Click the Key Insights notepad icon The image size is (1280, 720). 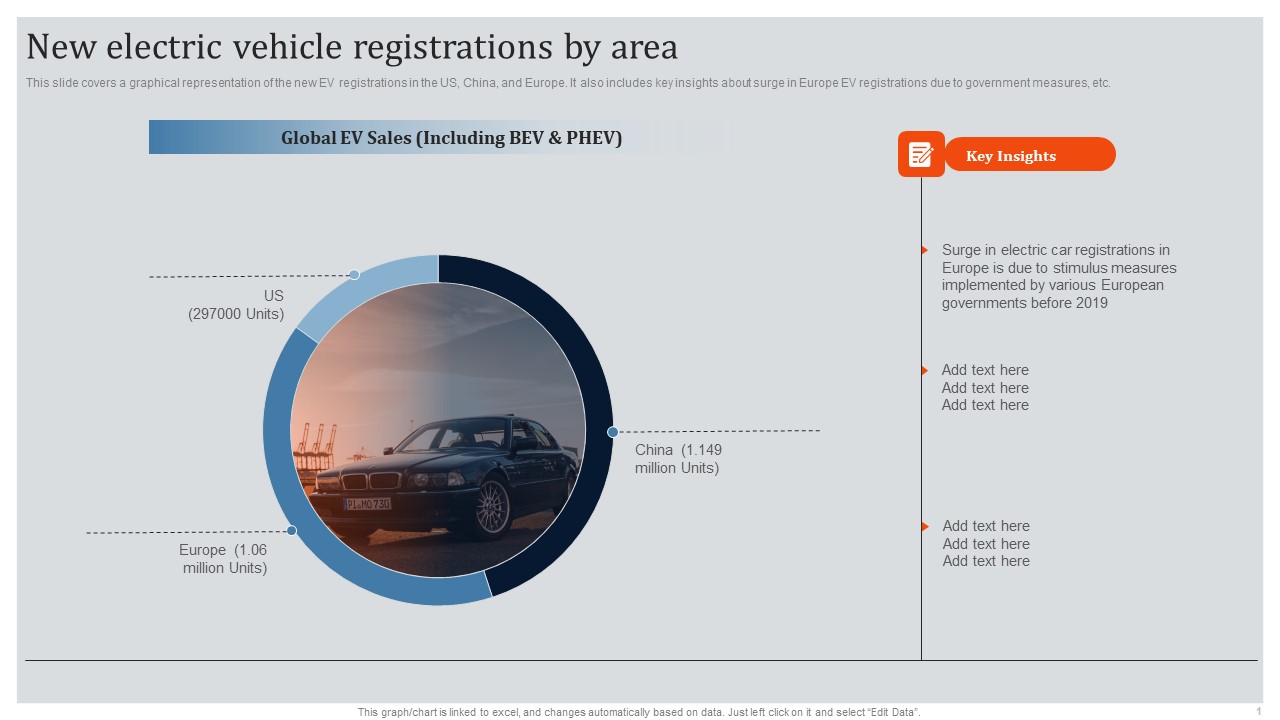(x=921, y=154)
